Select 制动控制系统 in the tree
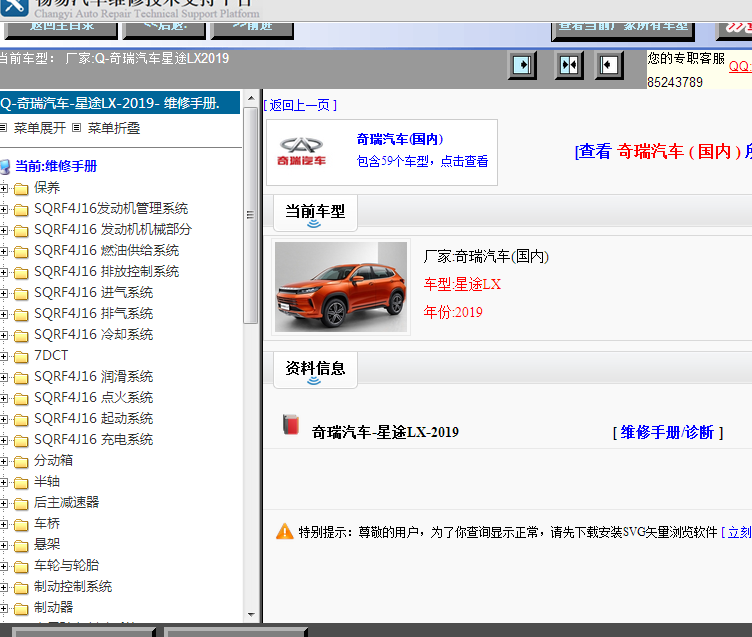Image resolution: width=752 pixels, height=637 pixels. click(x=73, y=587)
